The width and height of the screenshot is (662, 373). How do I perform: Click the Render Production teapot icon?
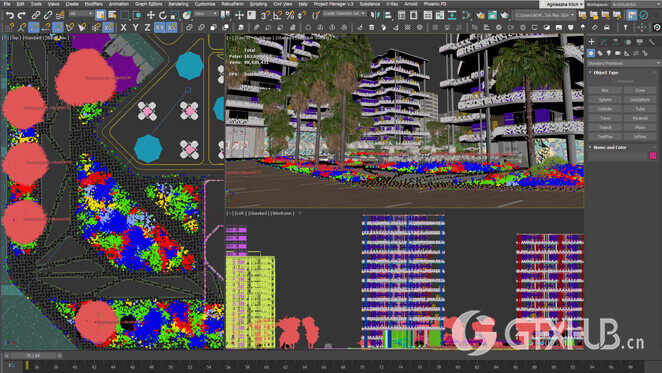coord(505,15)
